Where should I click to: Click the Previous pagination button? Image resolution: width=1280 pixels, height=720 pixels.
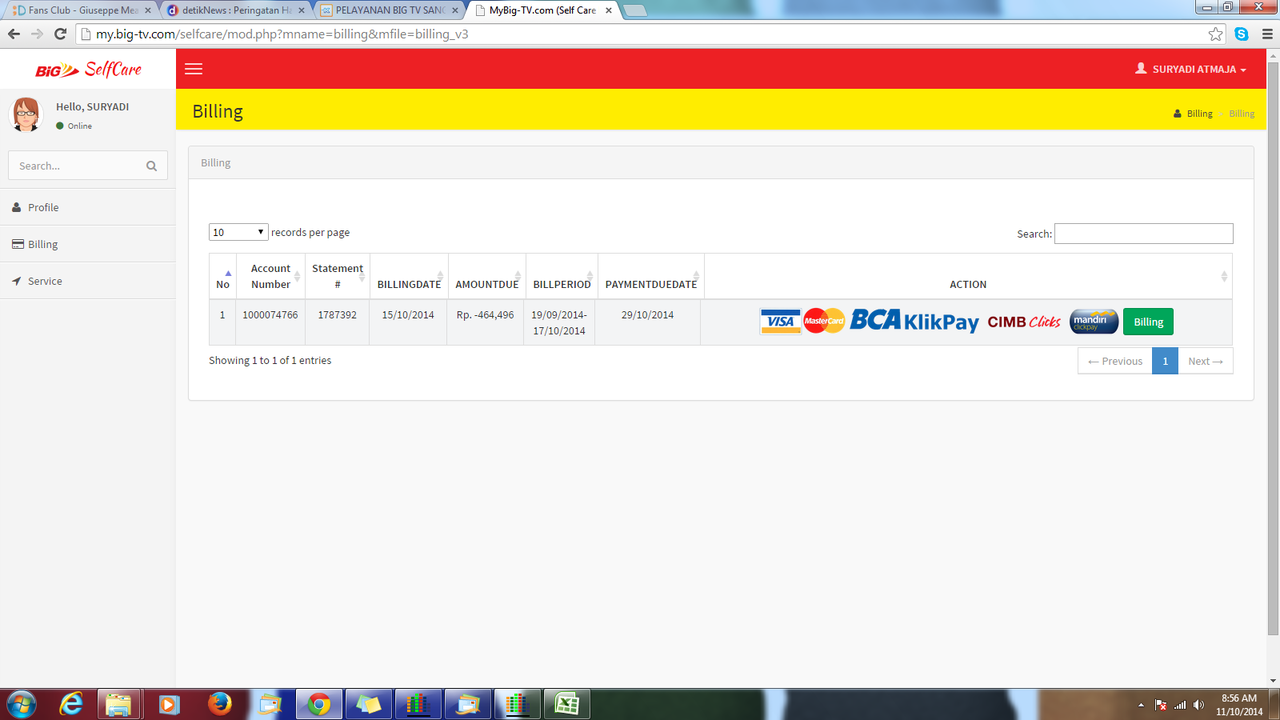point(1115,361)
